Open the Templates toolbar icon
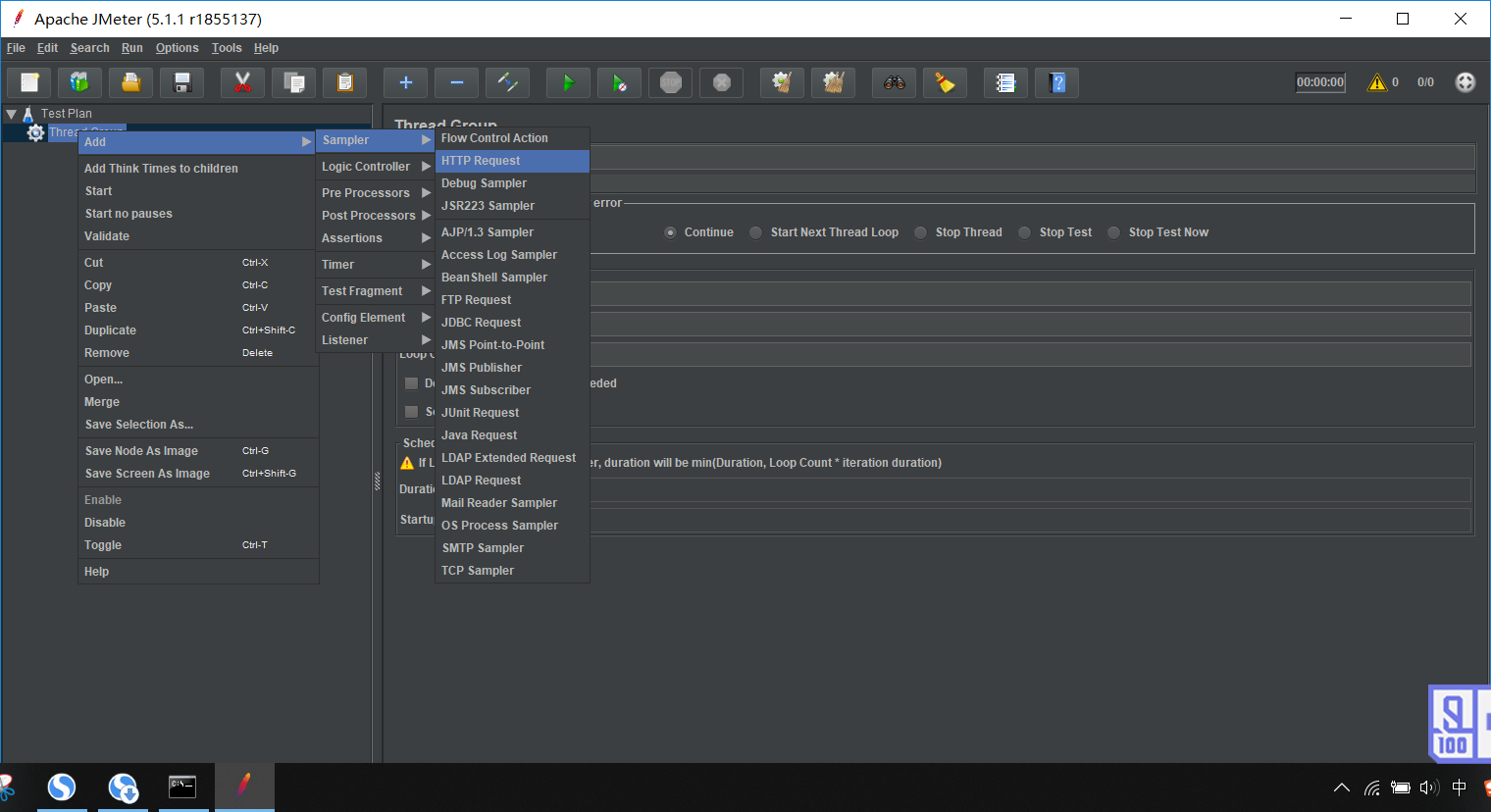1491x812 pixels. click(80, 83)
